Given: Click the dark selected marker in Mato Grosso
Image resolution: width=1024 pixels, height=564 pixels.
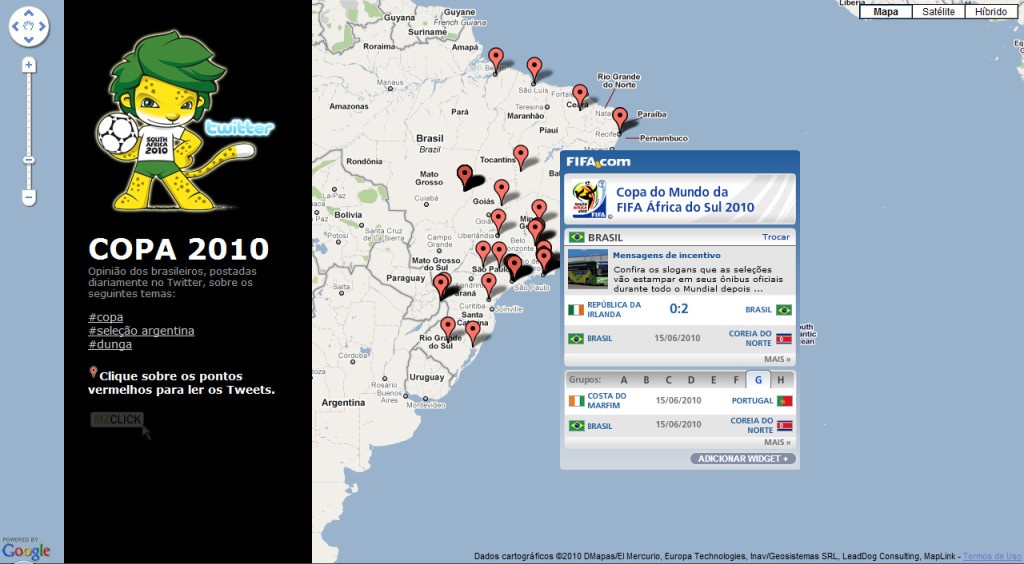Looking at the screenshot, I should (465, 175).
